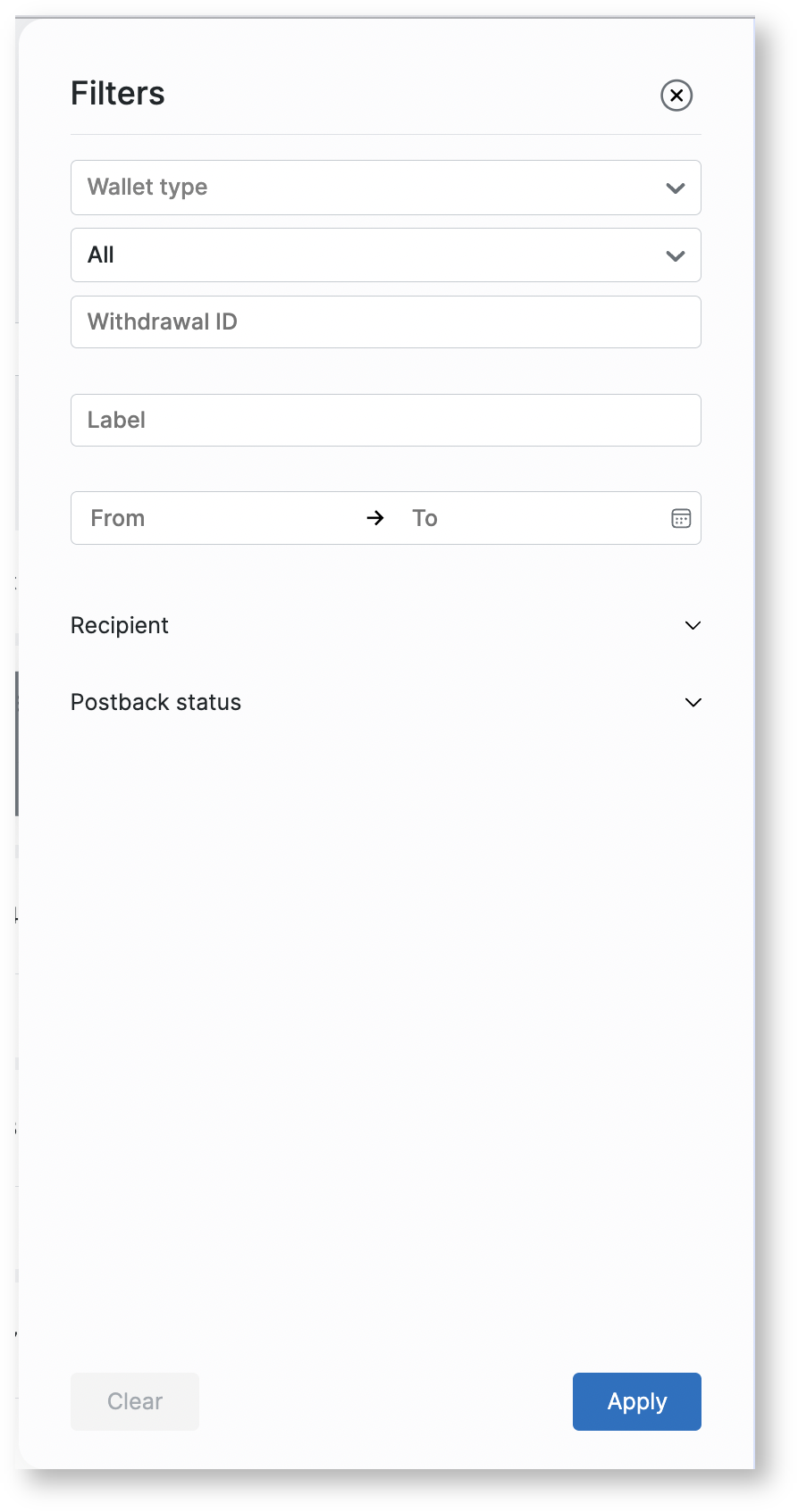Click the Filters panel heading
The height and width of the screenshot is (1512, 798).
tap(118, 94)
